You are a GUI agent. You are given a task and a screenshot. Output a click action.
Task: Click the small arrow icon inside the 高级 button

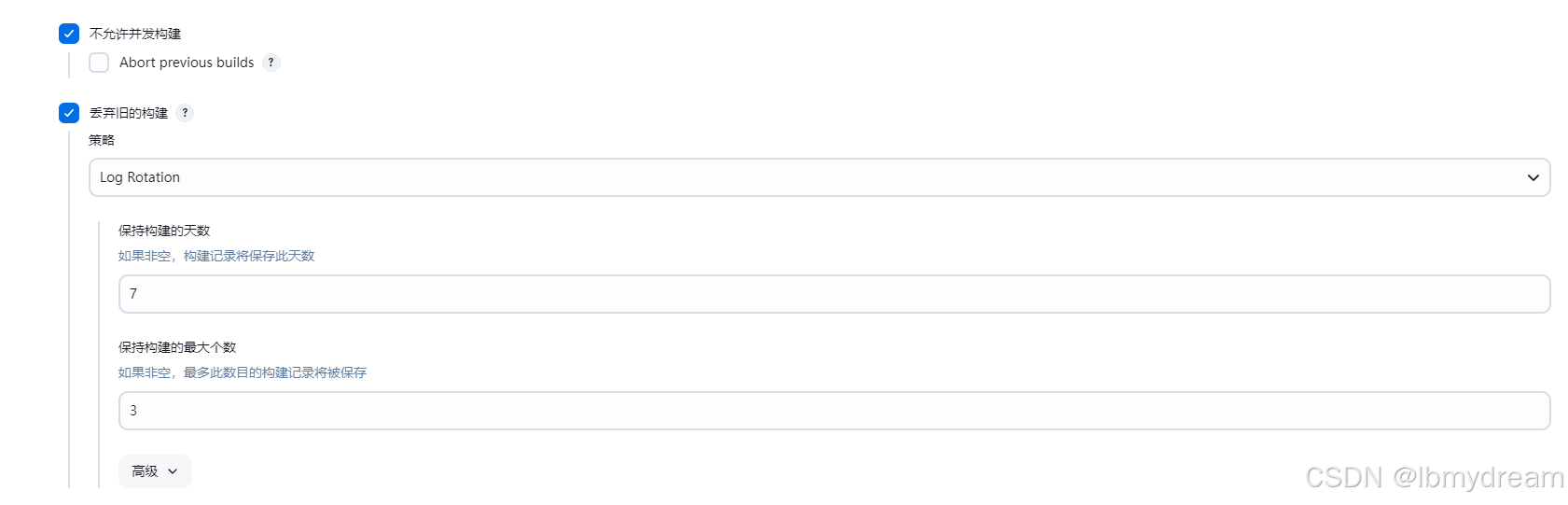173,471
